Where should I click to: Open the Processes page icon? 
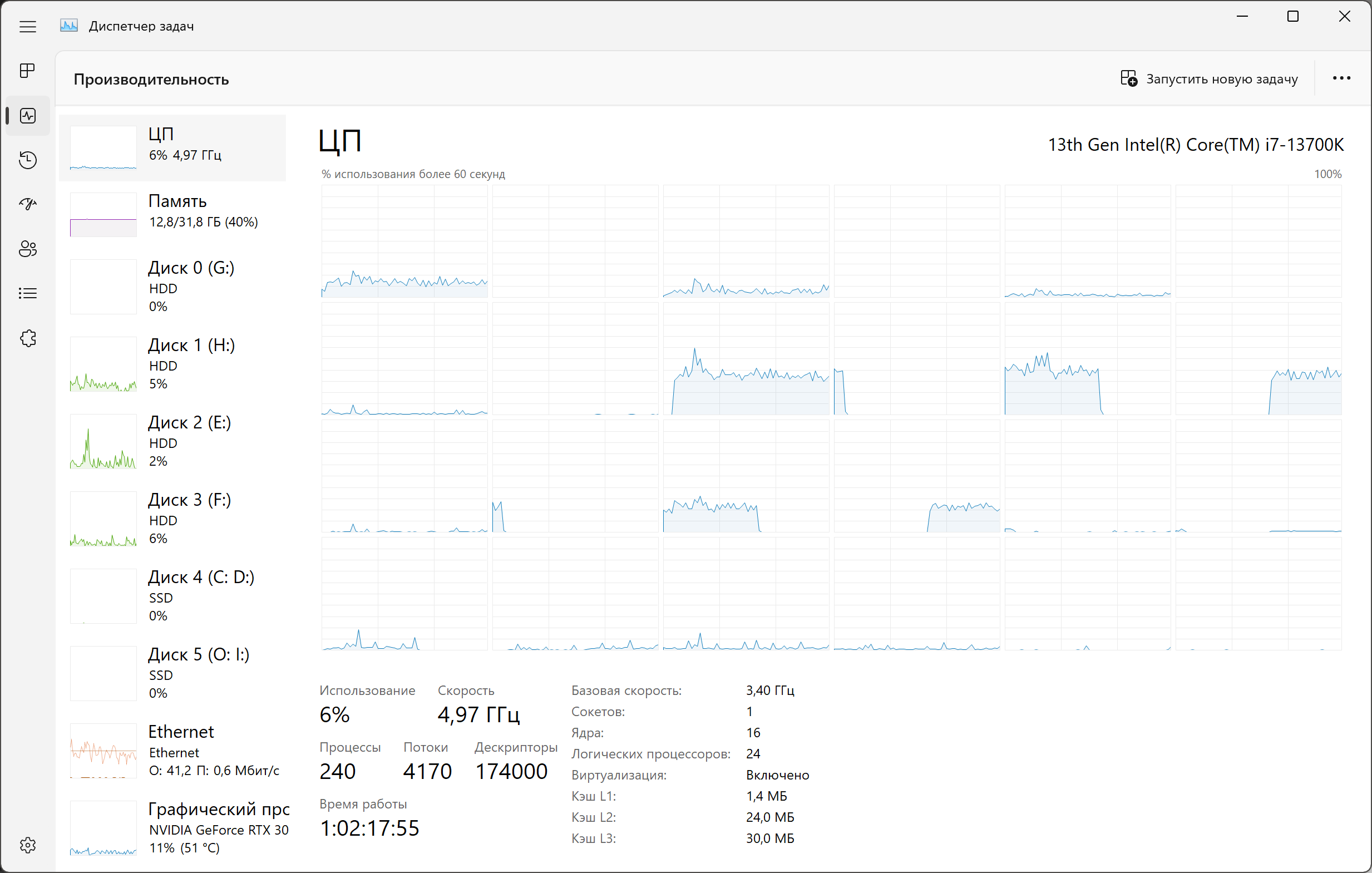(27, 71)
